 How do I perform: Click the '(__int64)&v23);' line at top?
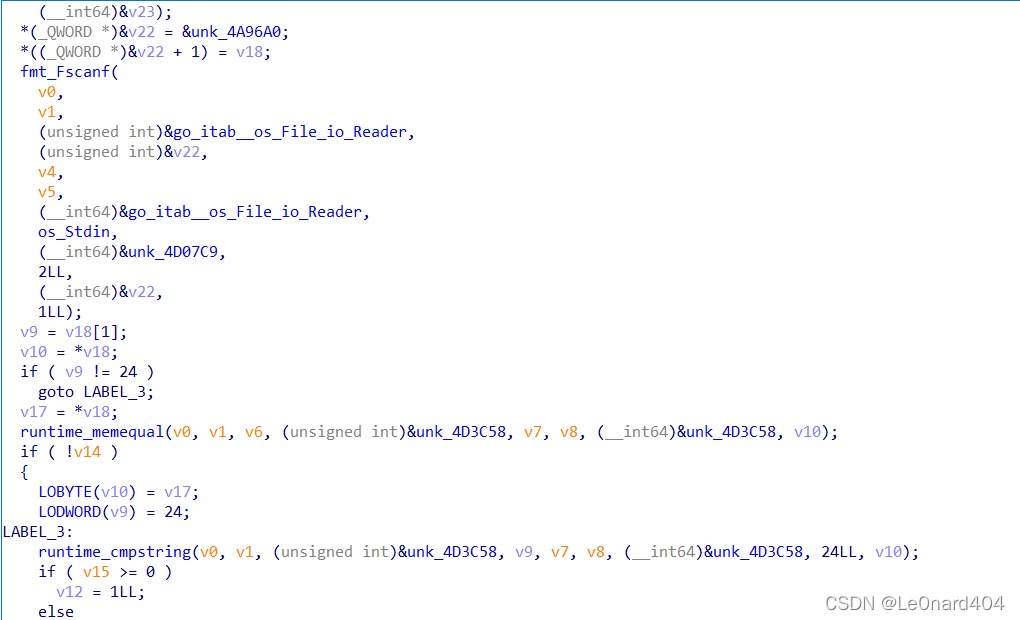click(x=105, y=12)
